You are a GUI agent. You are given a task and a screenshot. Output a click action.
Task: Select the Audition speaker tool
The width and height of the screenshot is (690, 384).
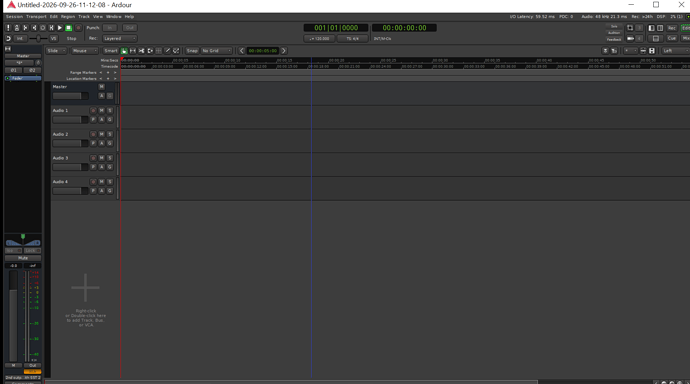(x=150, y=51)
